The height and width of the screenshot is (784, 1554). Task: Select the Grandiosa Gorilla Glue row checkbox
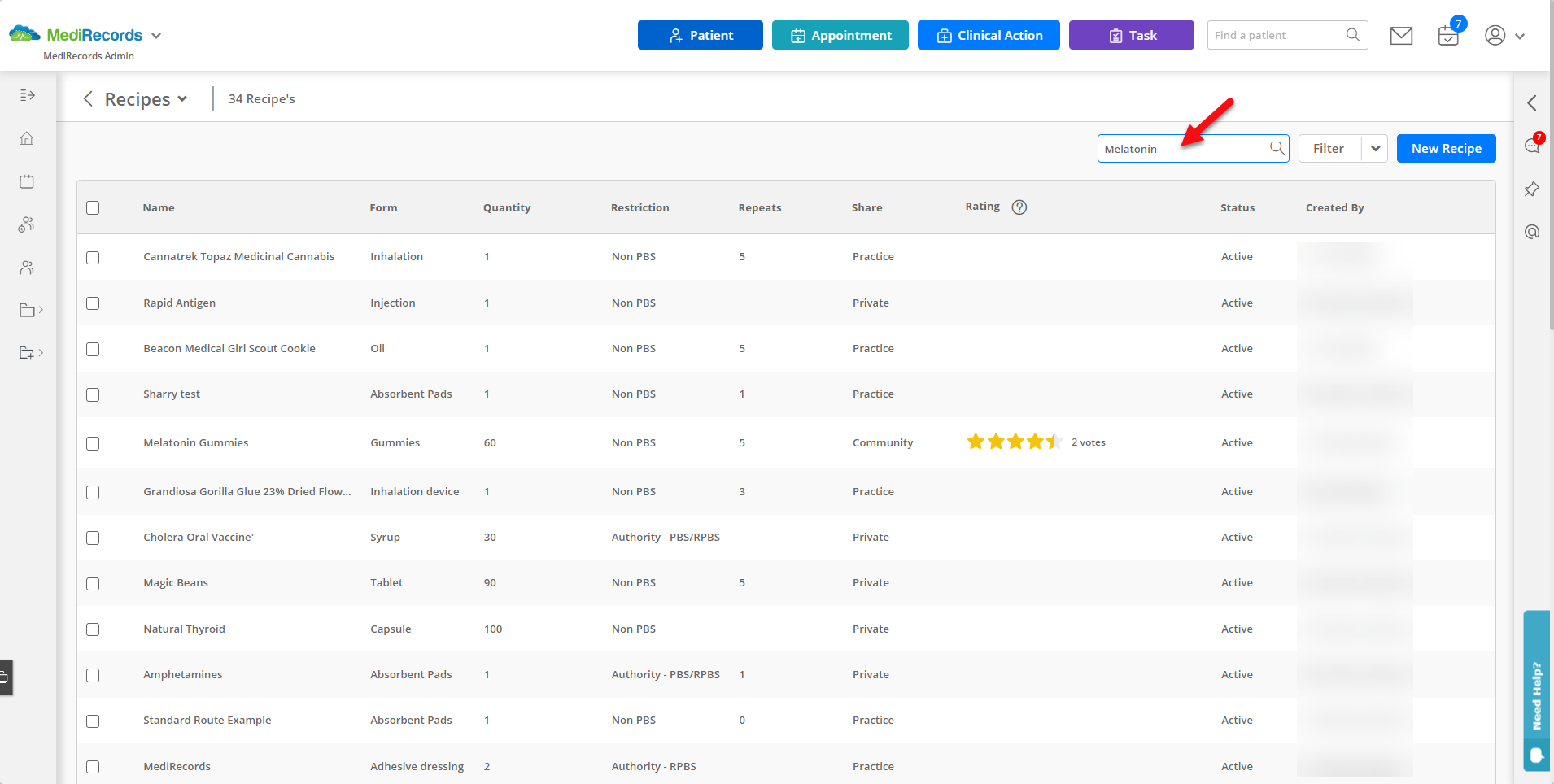tap(93, 492)
